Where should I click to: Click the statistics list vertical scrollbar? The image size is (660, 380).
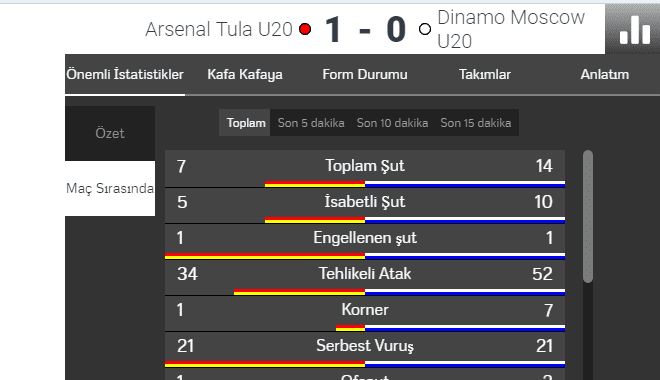click(x=588, y=216)
